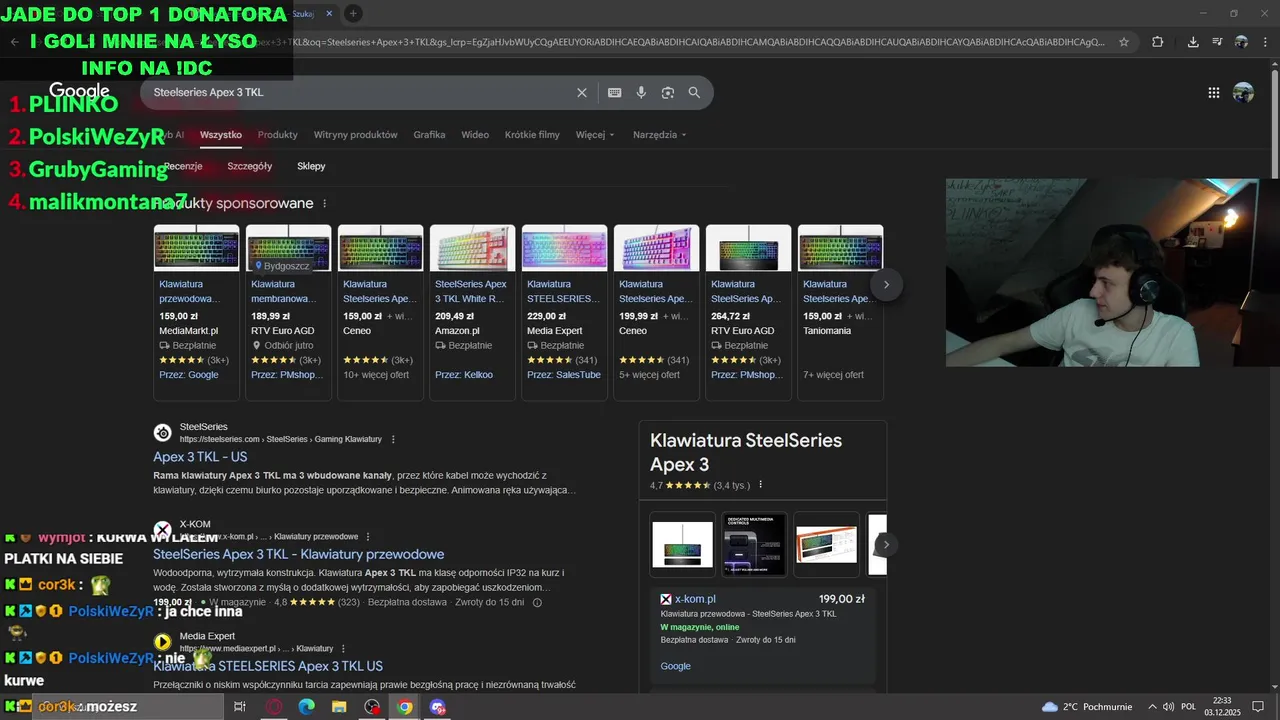Screen dimensions: 1280x720
Task: Close the current browser tab
Action: (x=329, y=13)
